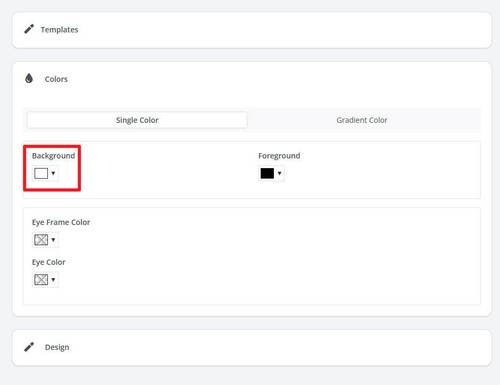The width and height of the screenshot is (500, 385).
Task: Click the pencil icon beside Templates
Action: pos(29,29)
